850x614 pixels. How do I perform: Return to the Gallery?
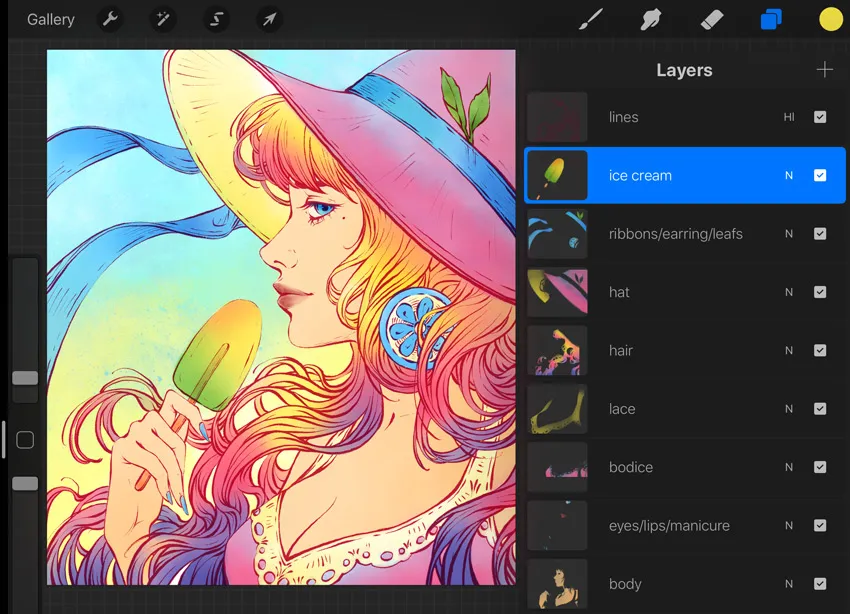[x=51, y=20]
